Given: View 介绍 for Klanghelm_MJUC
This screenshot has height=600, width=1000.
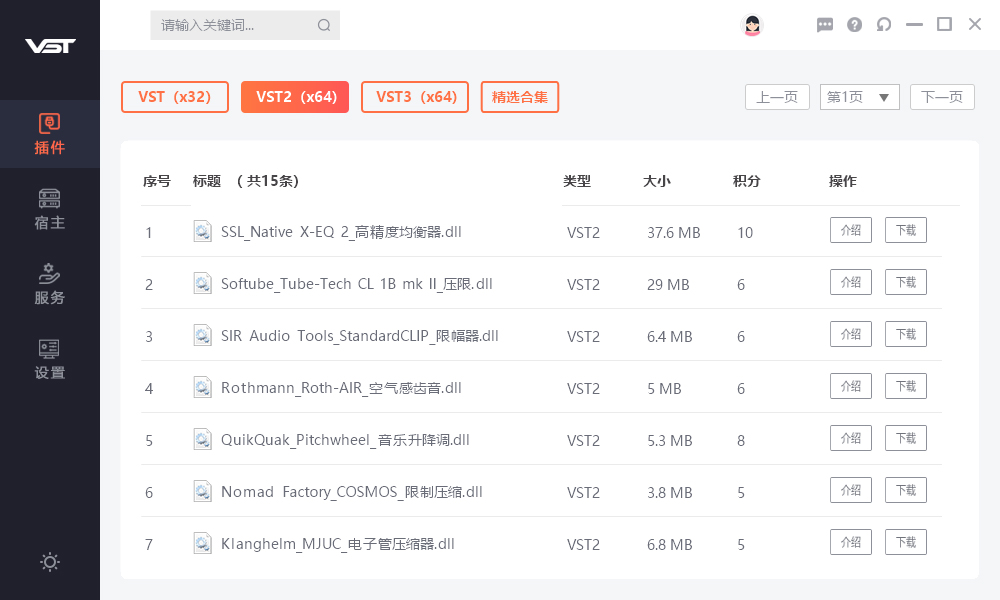Looking at the screenshot, I should coord(851,543).
